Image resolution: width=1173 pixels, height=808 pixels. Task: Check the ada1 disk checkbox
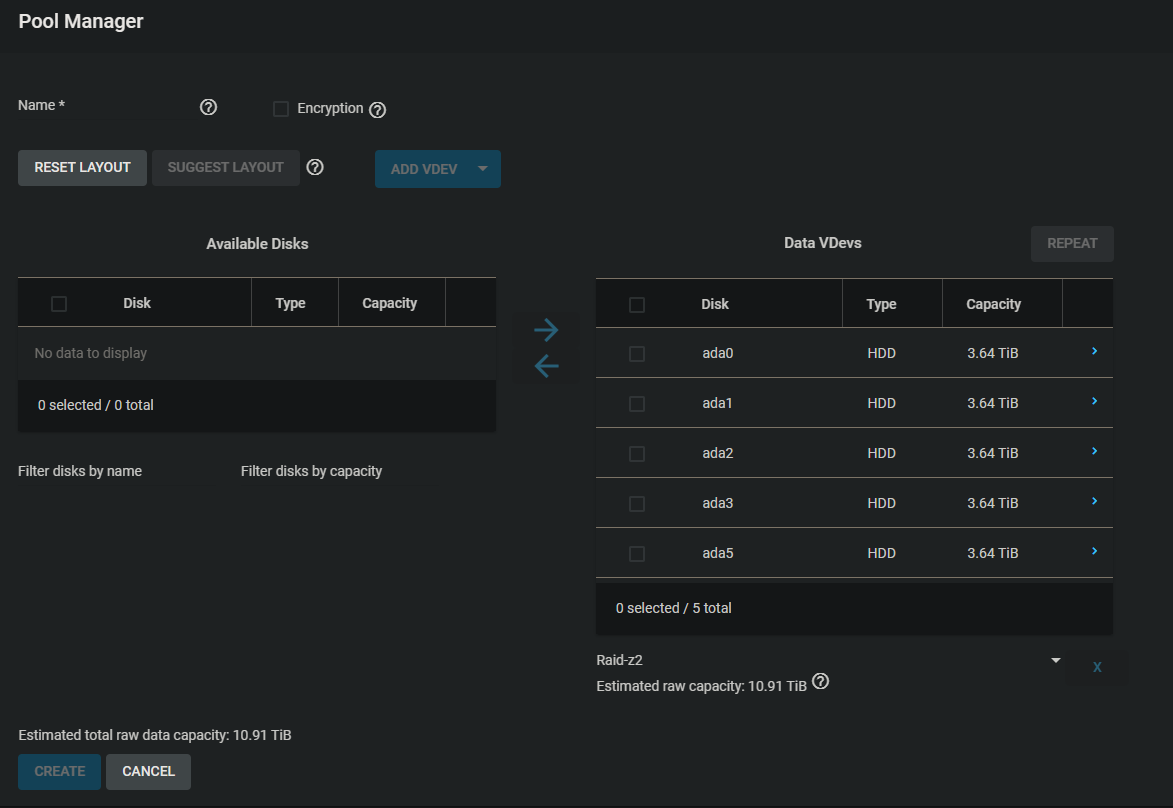[x=637, y=404]
